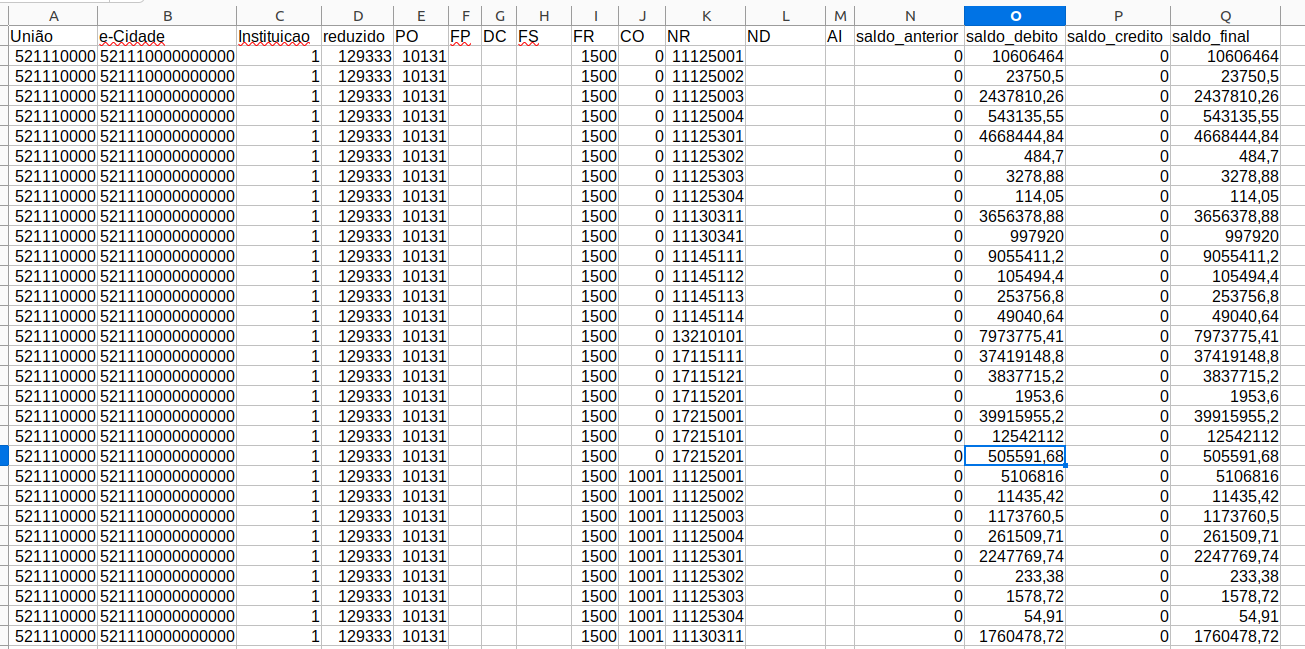Click the 'Instituicao' header cell

point(279,36)
